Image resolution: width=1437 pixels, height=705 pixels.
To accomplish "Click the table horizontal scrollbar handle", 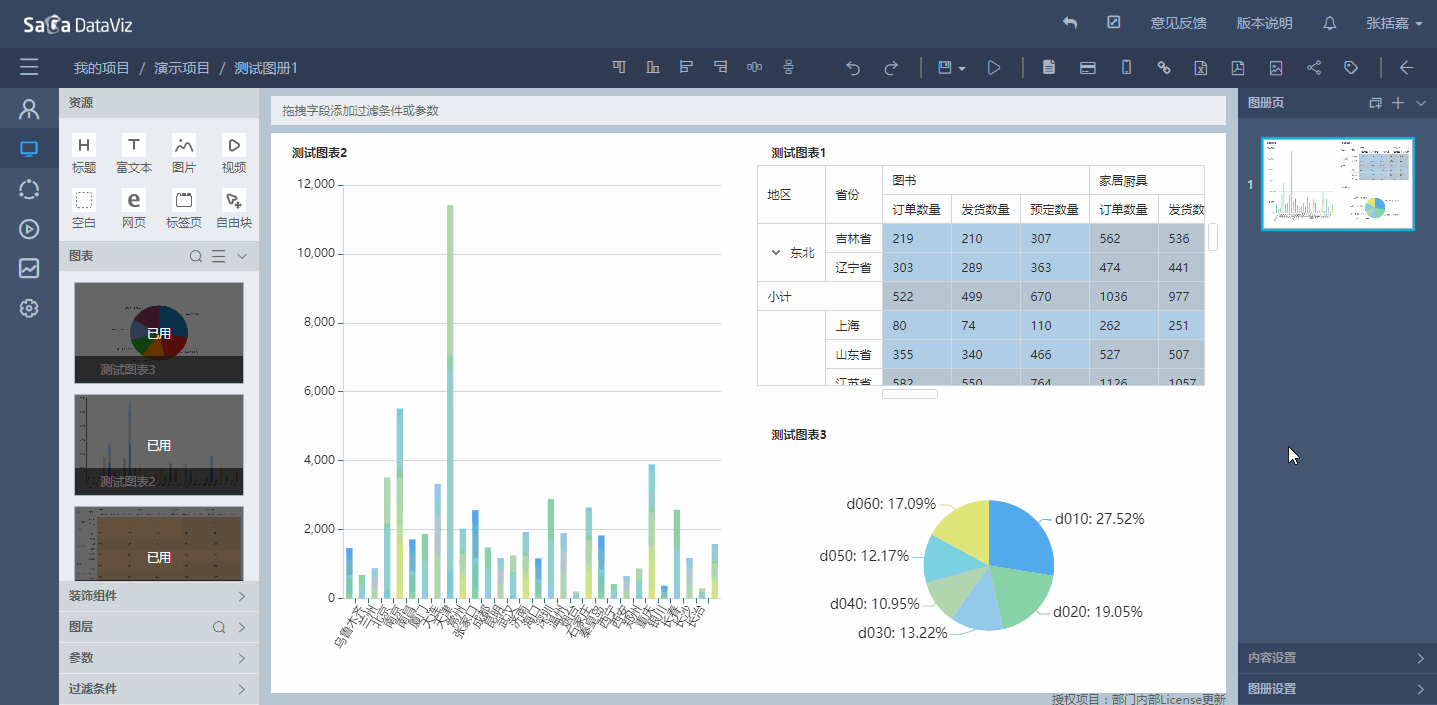I will 910,394.
